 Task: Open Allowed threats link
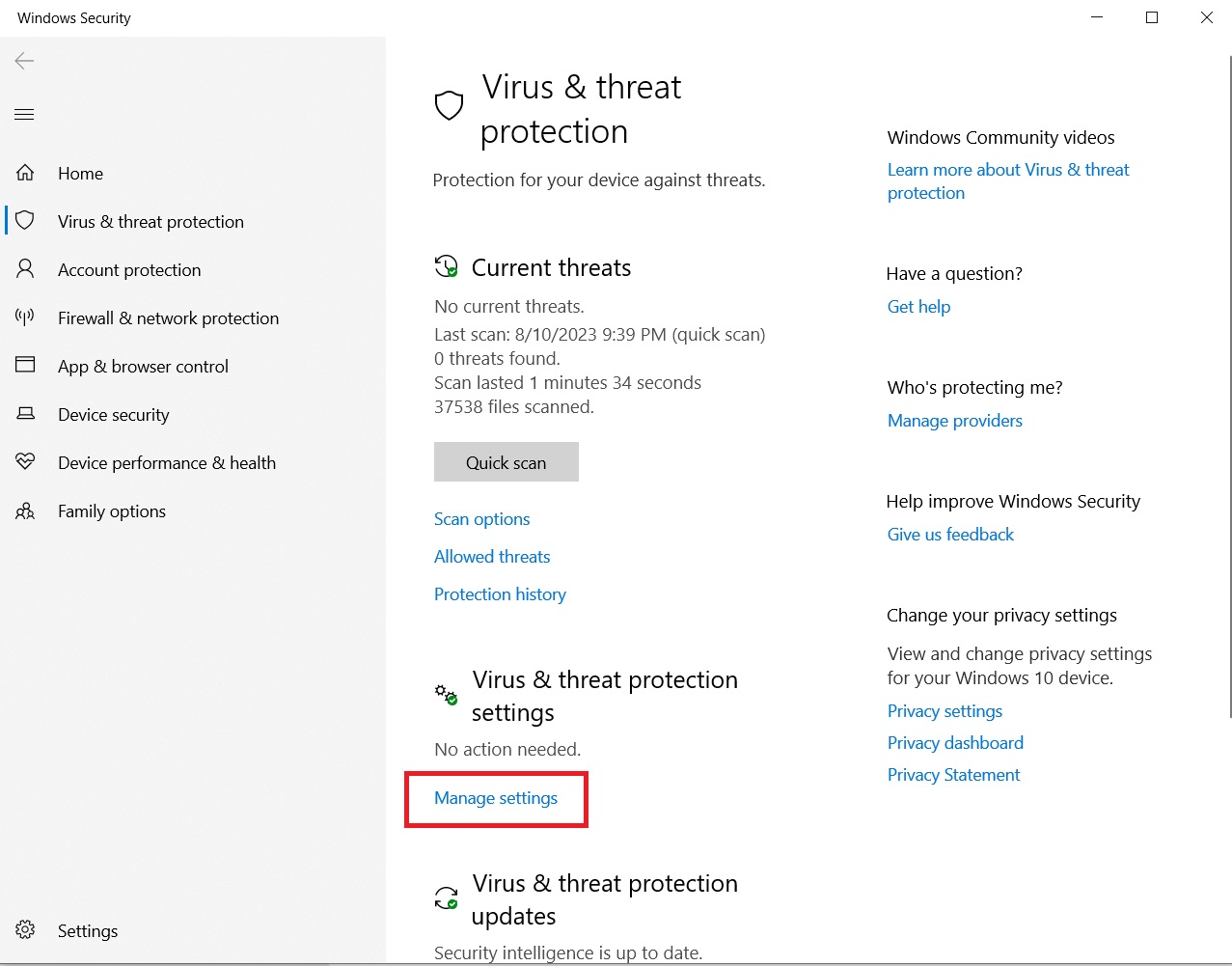tap(492, 557)
